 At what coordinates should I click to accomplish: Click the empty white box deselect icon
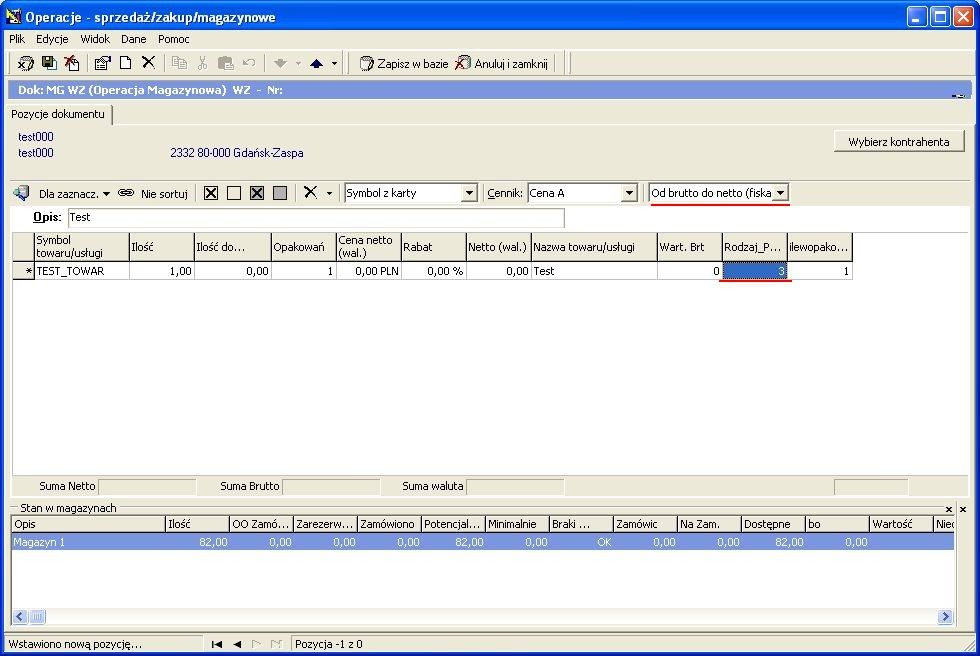234,193
